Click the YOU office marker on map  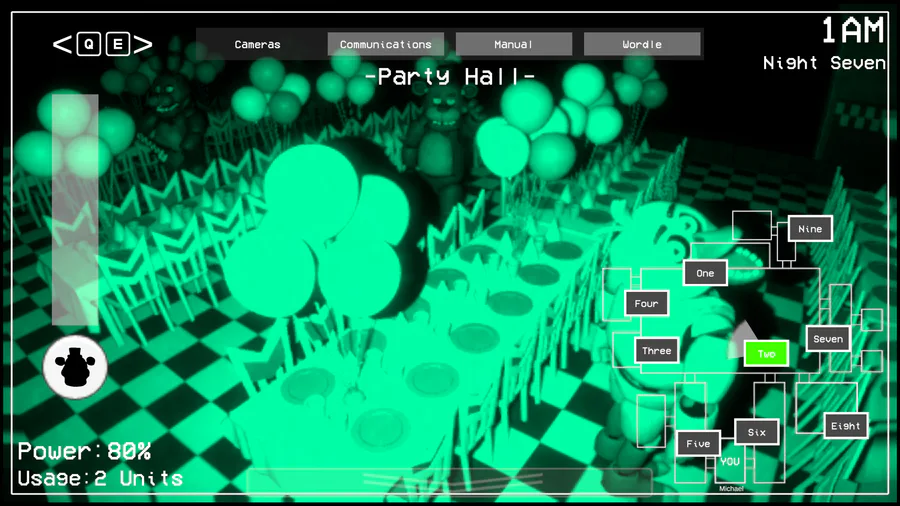click(x=730, y=461)
